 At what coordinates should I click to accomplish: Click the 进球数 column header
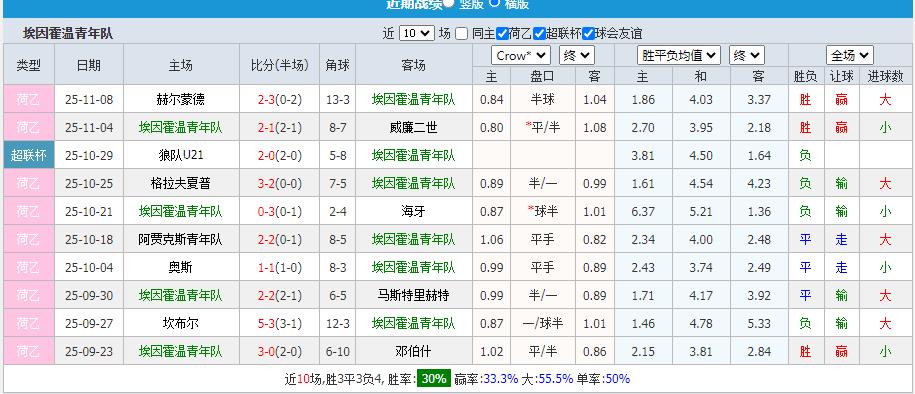coord(885,76)
